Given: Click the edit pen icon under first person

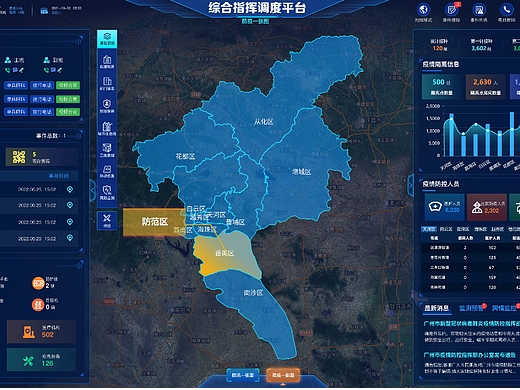Looking at the screenshot, I should [21, 70].
